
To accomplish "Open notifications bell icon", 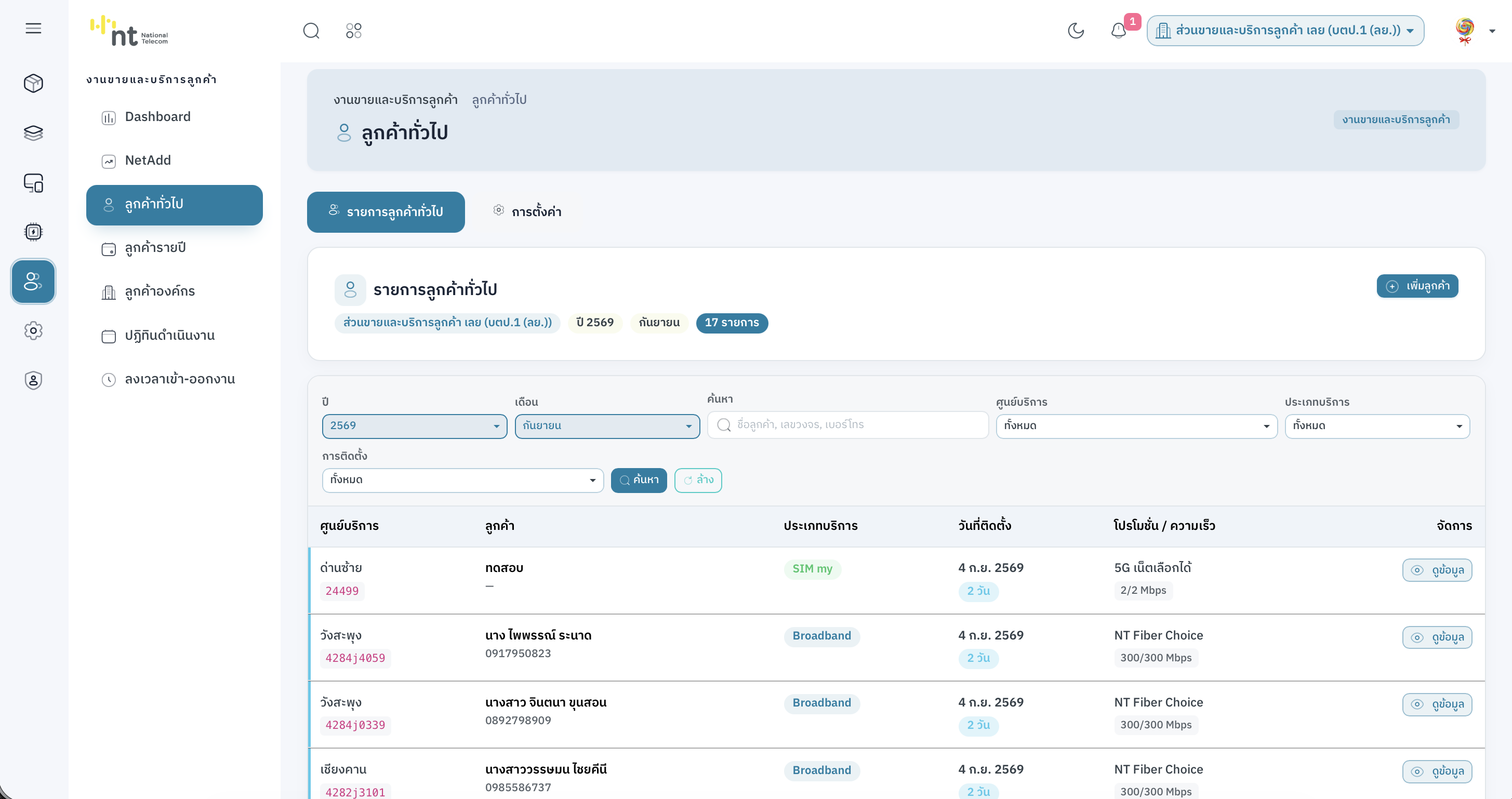I will tap(1119, 31).
